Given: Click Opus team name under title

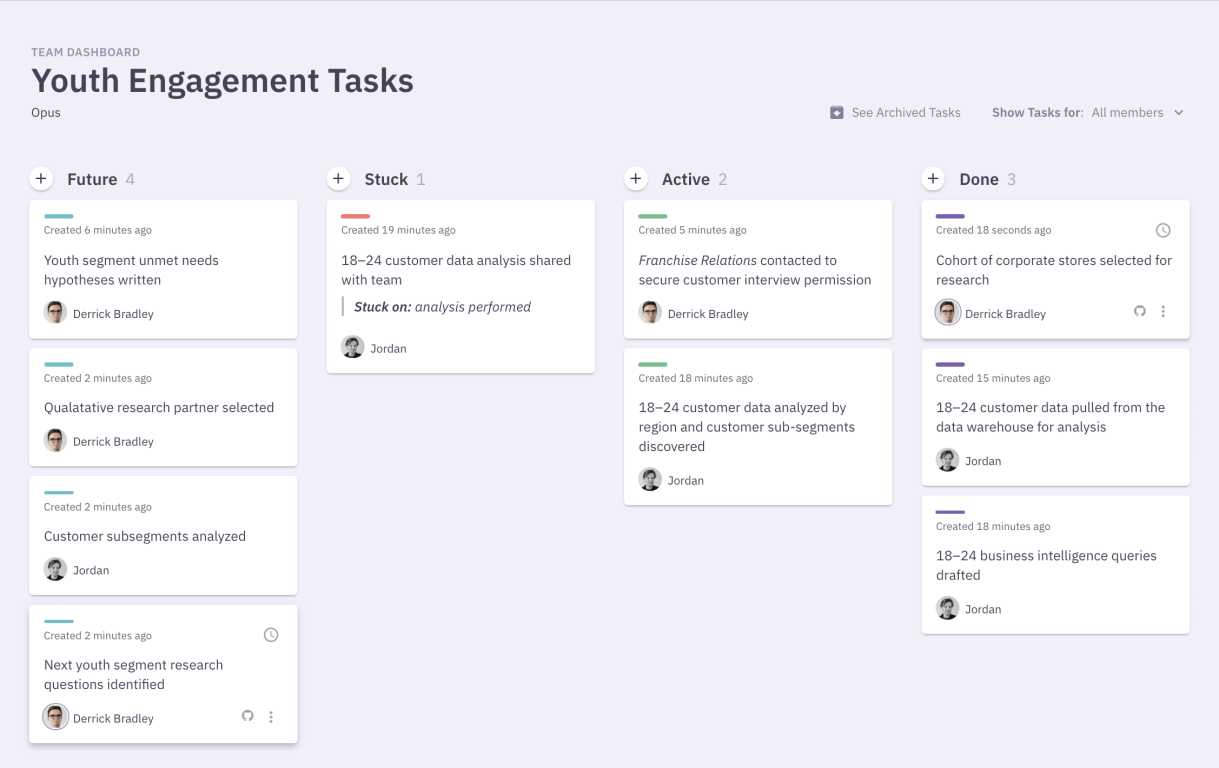Looking at the screenshot, I should 46,113.
